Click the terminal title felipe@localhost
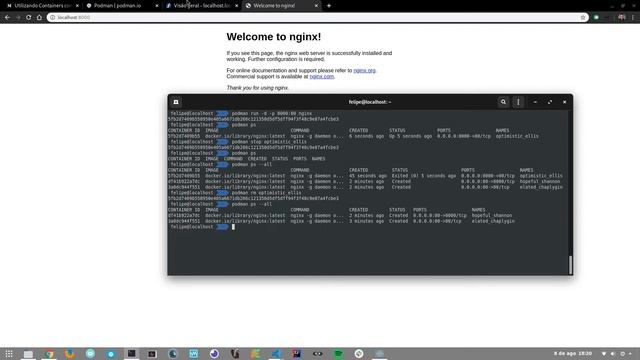Viewport: 640px width, 360px height. pyautogui.click(x=370, y=102)
